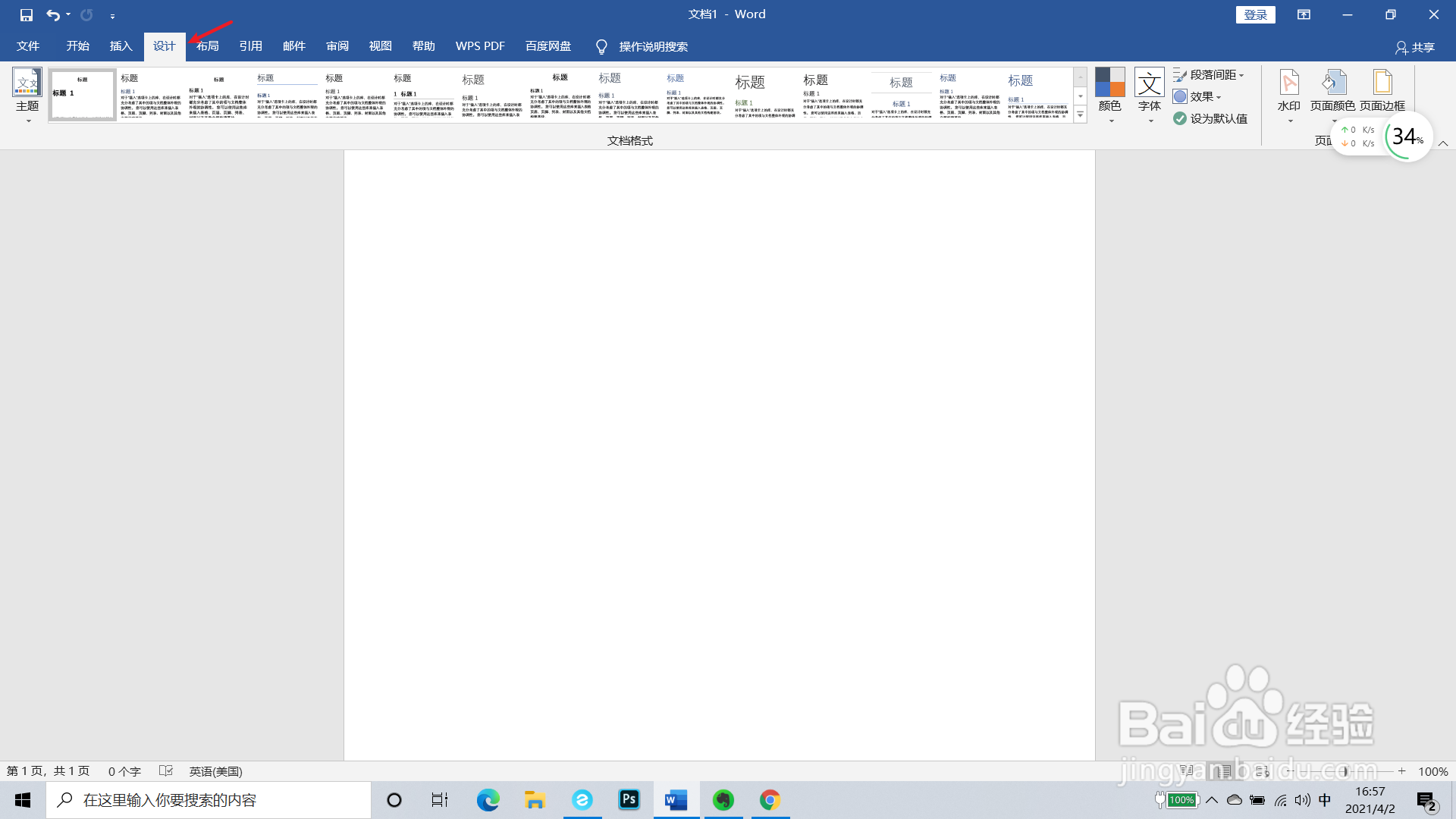Click the zoom in plus button
The width and height of the screenshot is (1456, 819).
coord(1402,771)
